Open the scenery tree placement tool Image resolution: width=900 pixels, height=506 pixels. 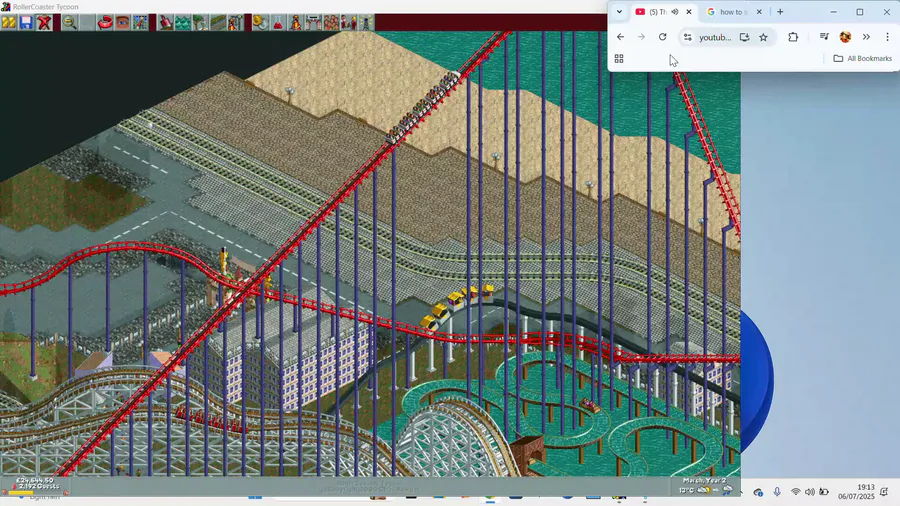pyautogui.click(x=200, y=22)
